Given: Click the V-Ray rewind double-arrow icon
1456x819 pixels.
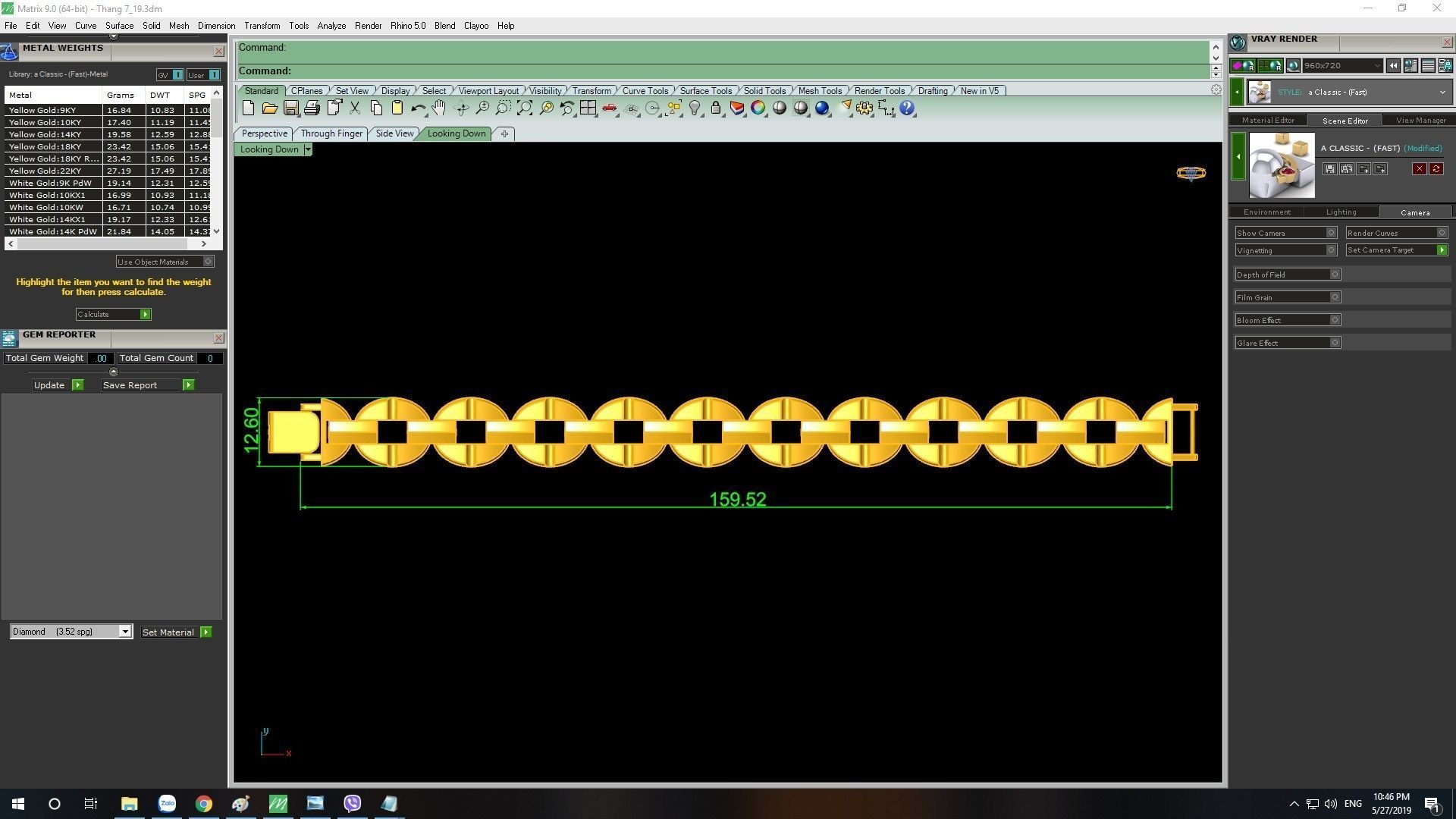Looking at the screenshot, I should point(1393,66).
